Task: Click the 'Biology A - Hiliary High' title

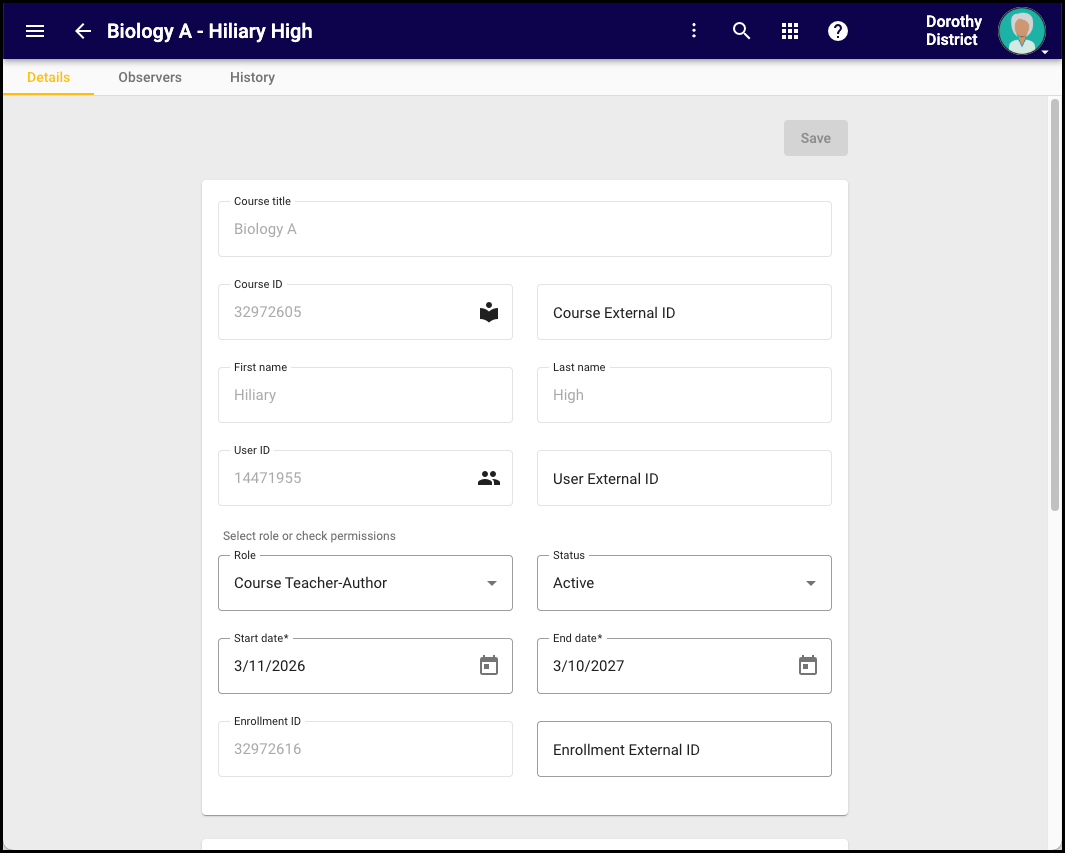Action: (x=210, y=31)
